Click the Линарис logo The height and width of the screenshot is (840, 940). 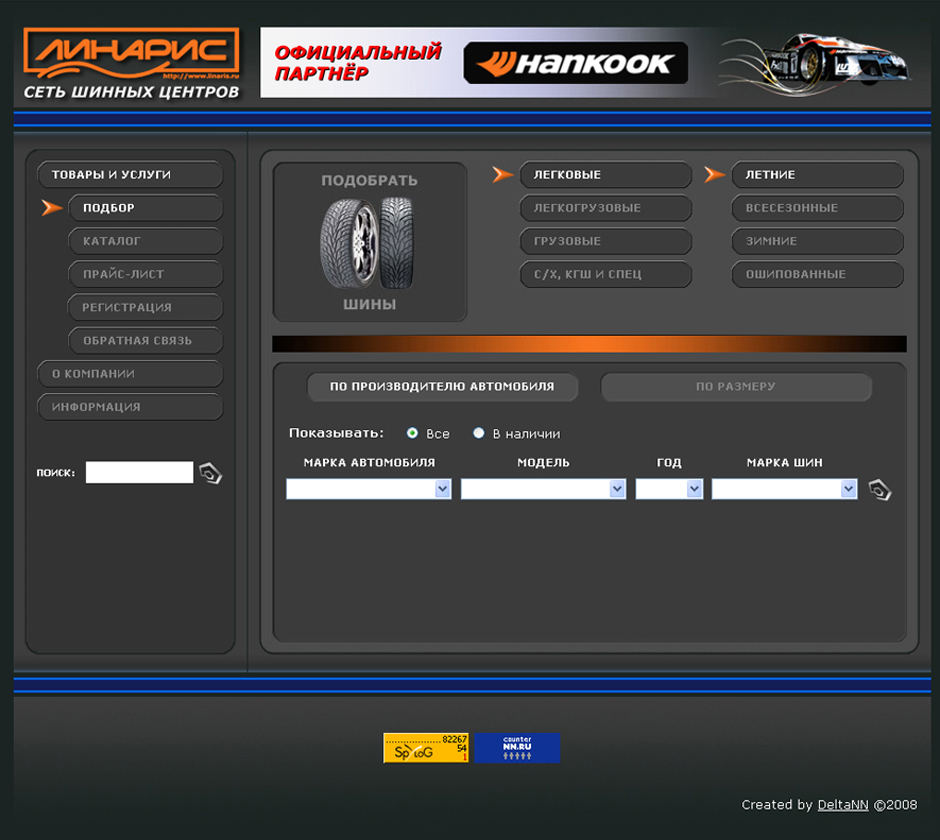pyautogui.click(x=131, y=63)
